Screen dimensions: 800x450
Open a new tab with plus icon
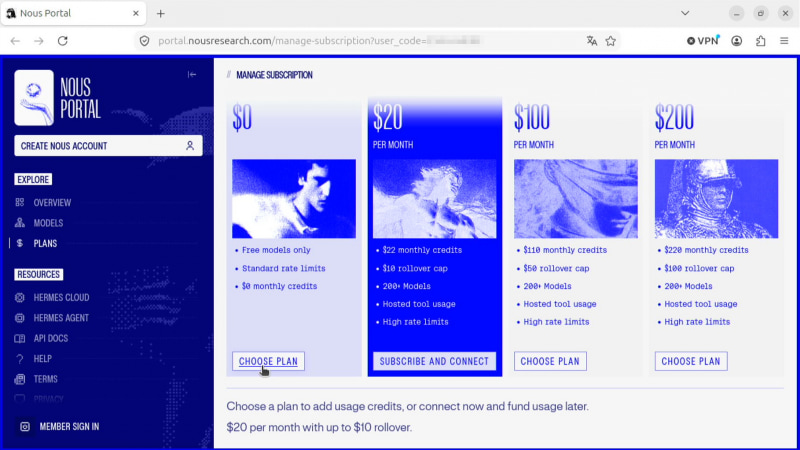tap(161, 14)
